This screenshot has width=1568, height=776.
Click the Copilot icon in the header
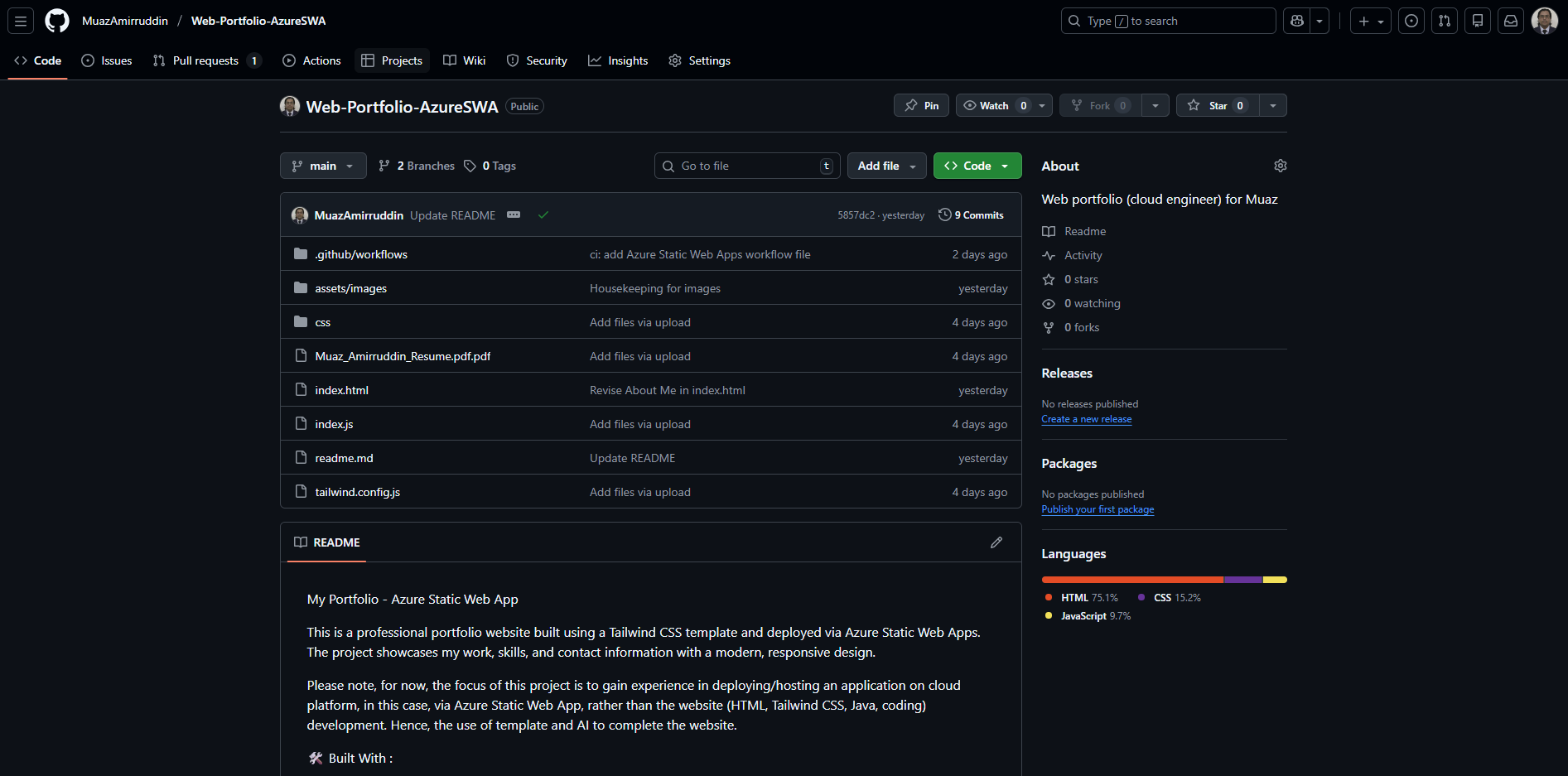[x=1296, y=20]
